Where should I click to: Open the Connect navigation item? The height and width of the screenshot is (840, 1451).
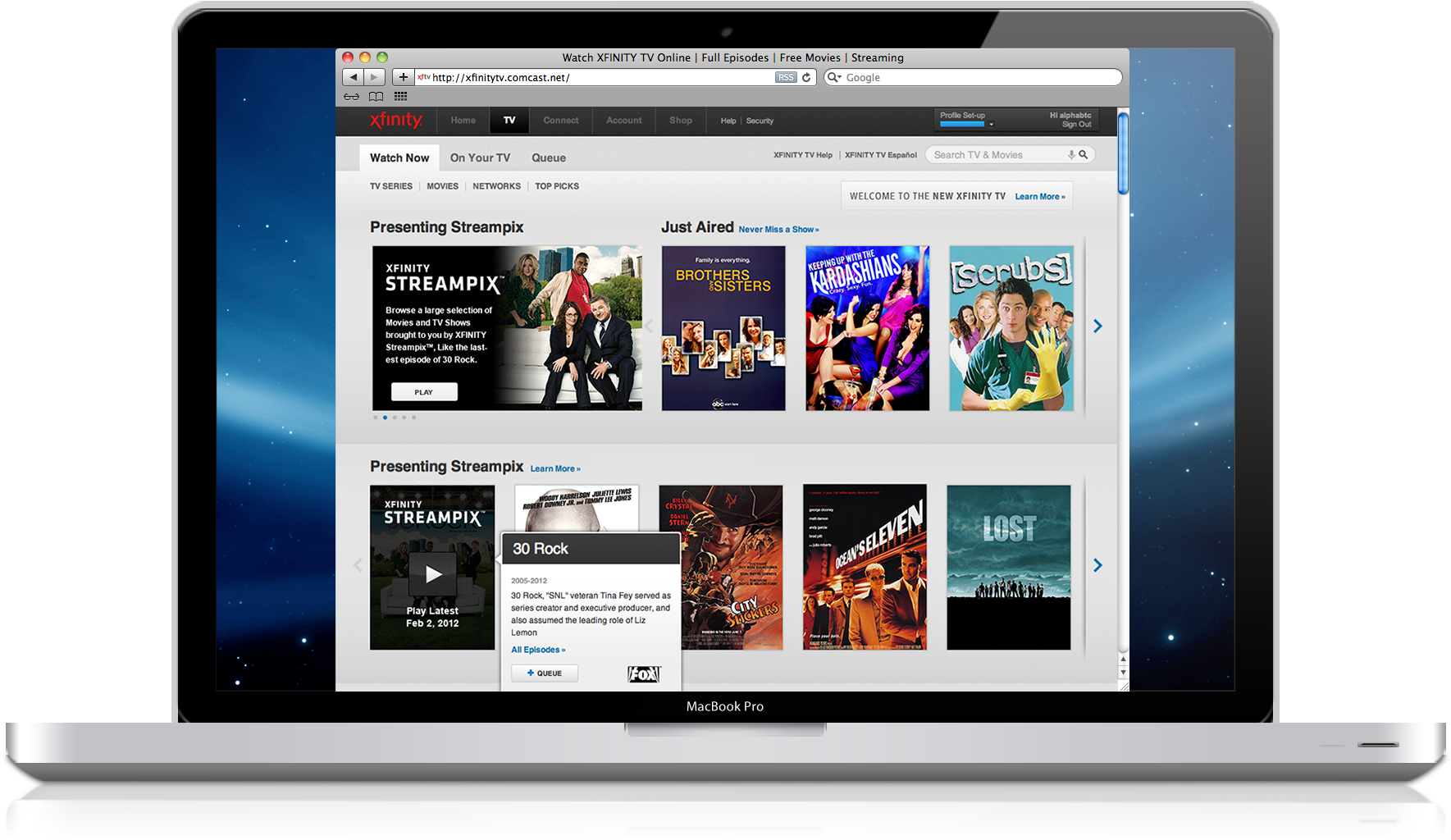561,121
